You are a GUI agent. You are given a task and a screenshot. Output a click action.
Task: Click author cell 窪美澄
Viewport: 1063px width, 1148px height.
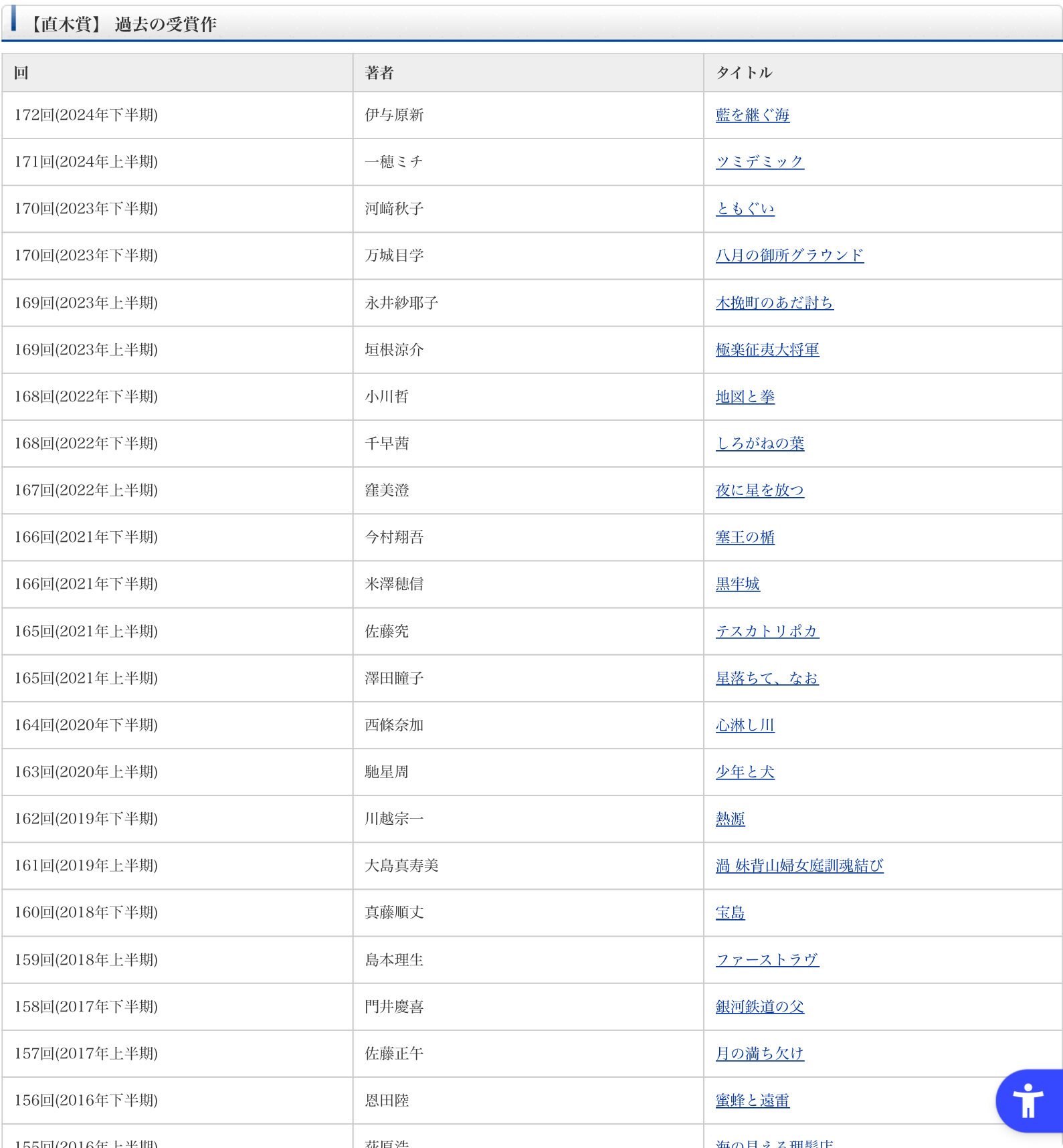click(x=528, y=490)
